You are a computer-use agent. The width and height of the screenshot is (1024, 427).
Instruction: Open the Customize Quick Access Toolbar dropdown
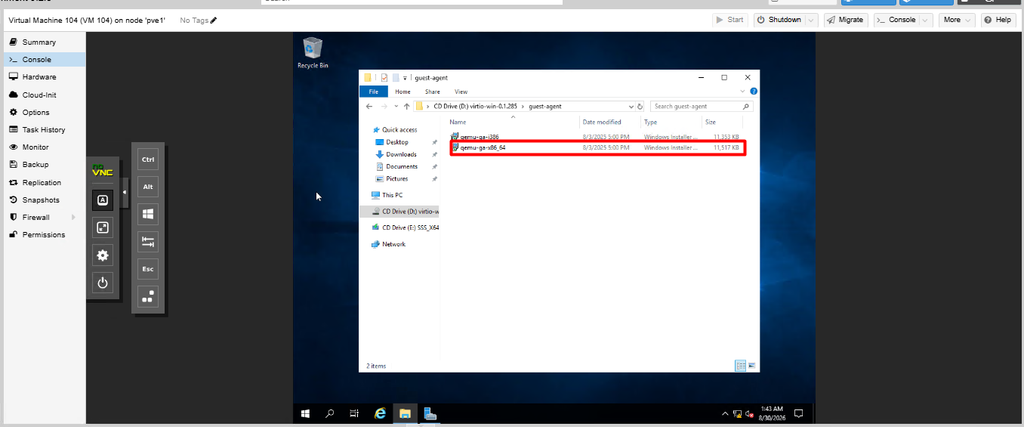tap(406, 78)
